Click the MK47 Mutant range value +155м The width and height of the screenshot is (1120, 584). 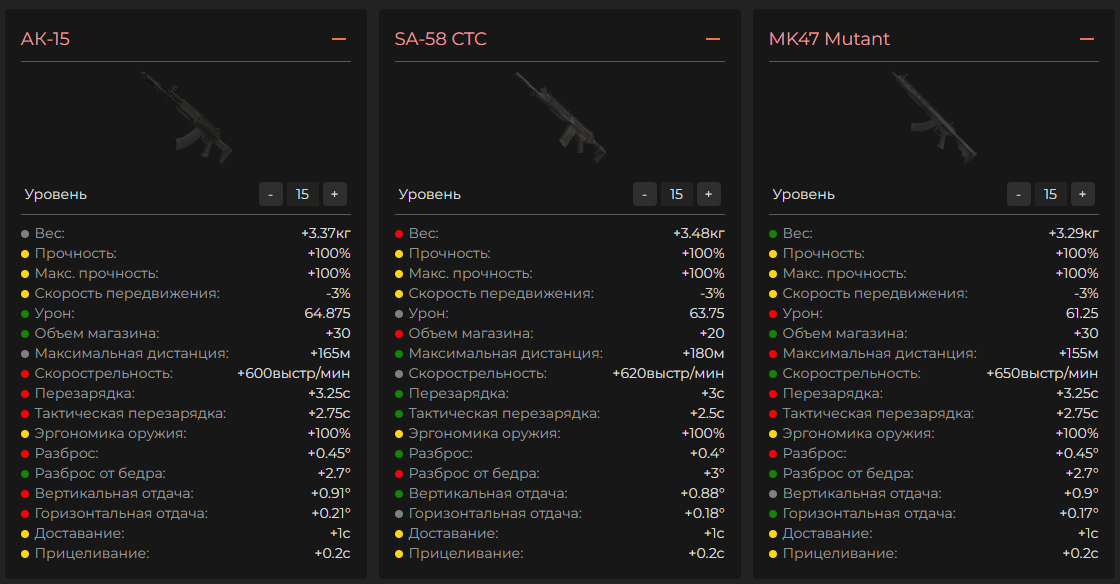click(x=1079, y=353)
